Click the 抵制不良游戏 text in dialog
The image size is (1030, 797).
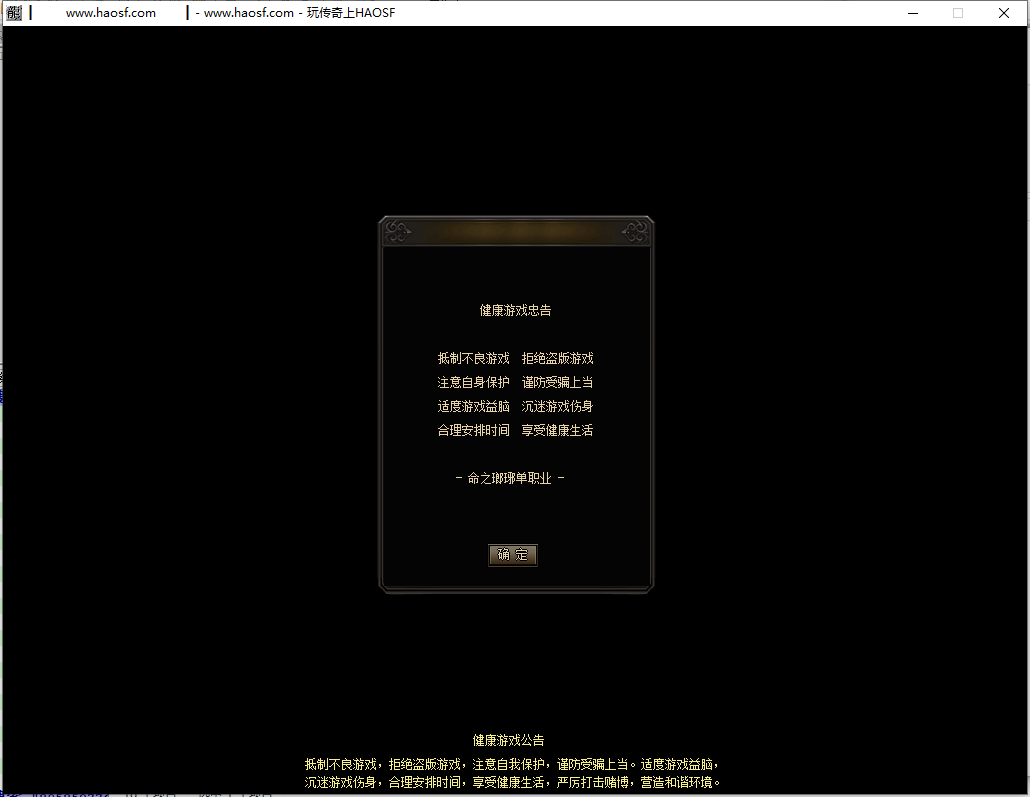pos(473,358)
